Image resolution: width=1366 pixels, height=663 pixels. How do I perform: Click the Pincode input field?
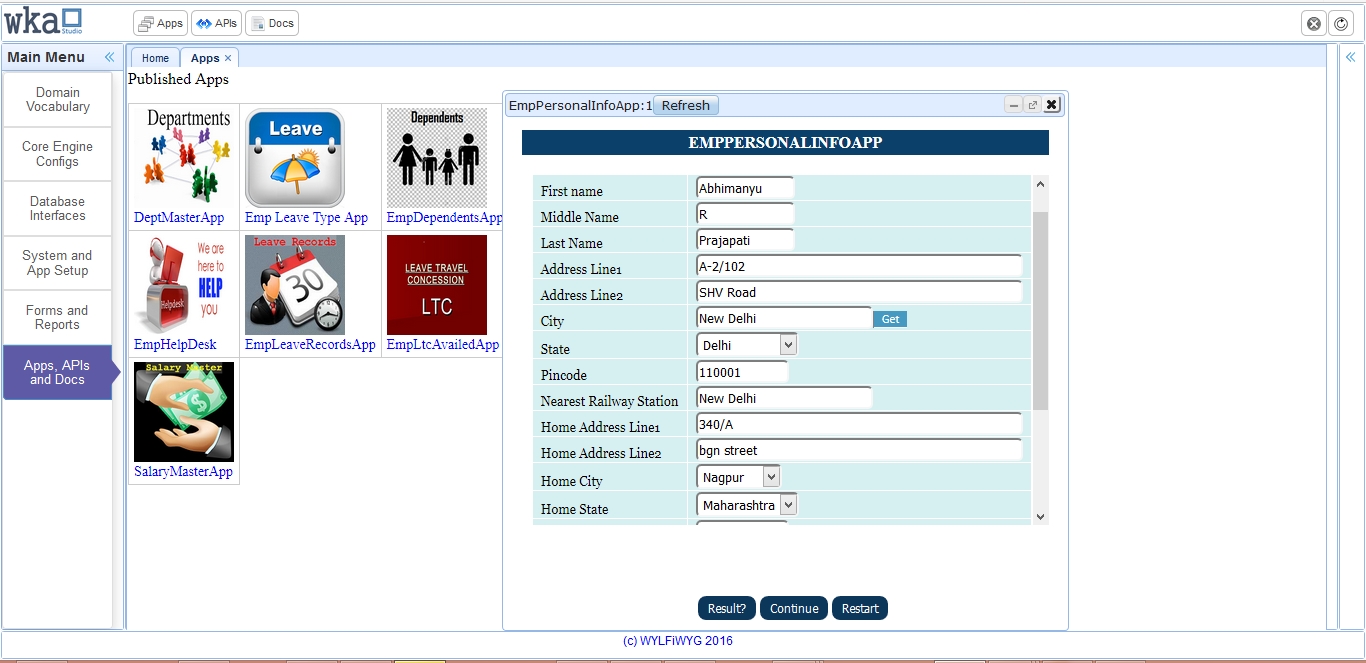coord(742,372)
